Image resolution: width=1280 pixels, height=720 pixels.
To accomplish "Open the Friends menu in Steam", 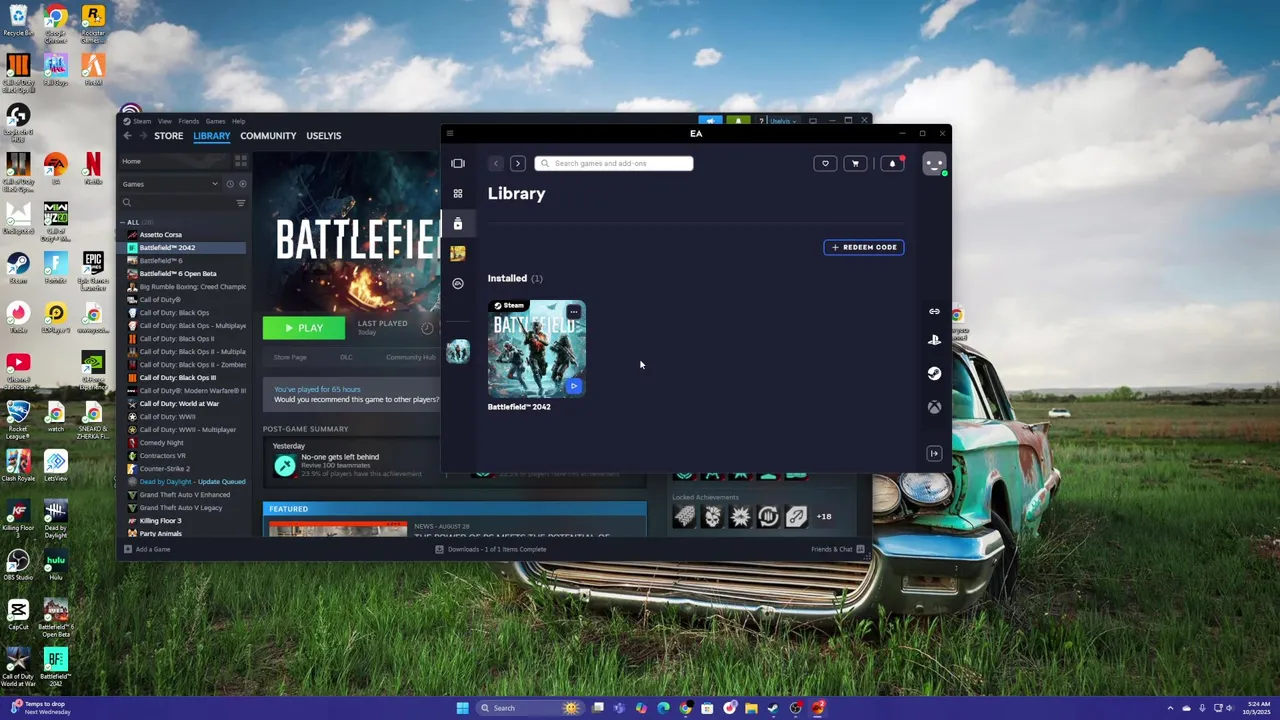I will point(188,121).
